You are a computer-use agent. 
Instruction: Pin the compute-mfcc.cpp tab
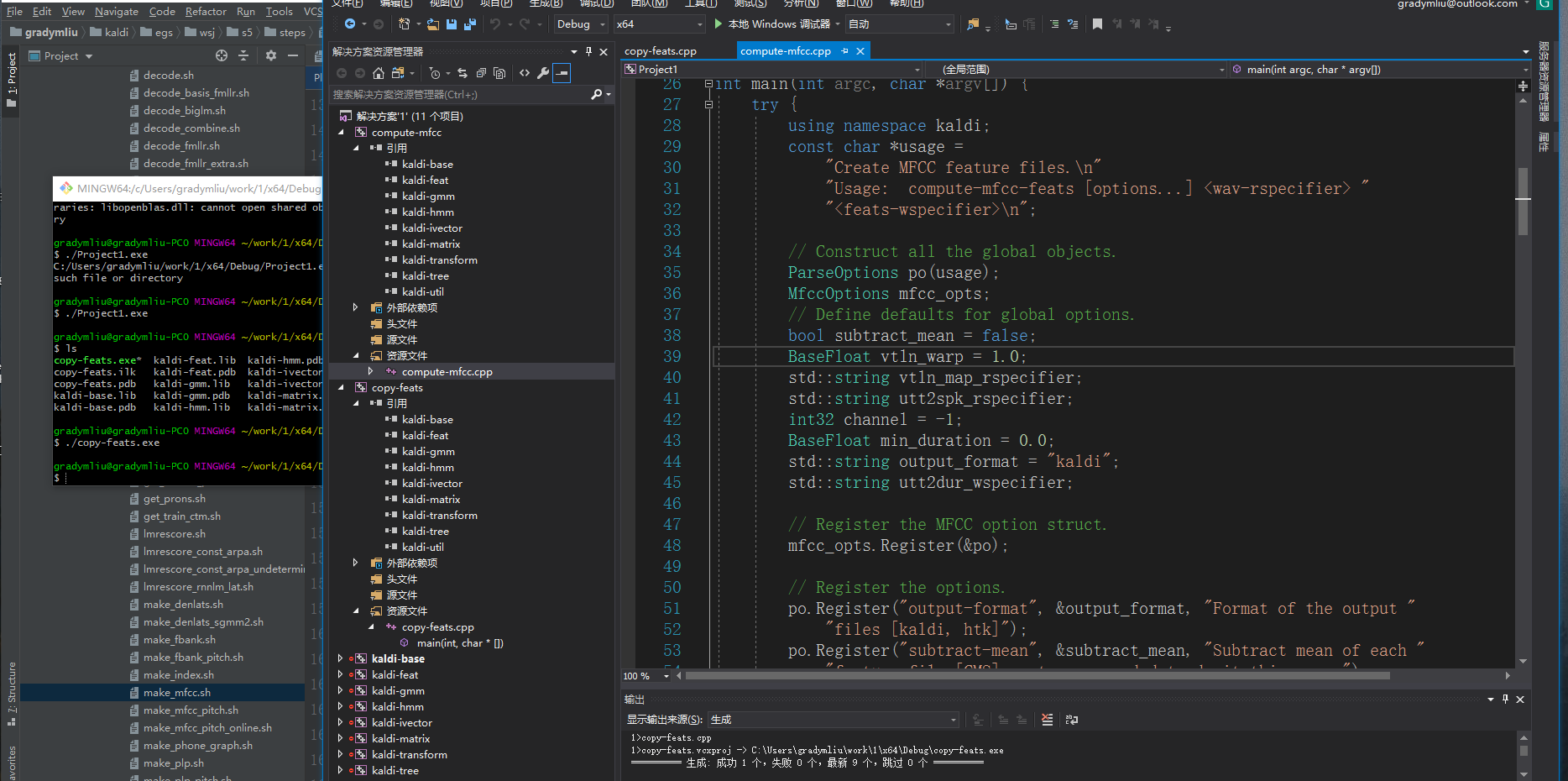coord(845,51)
